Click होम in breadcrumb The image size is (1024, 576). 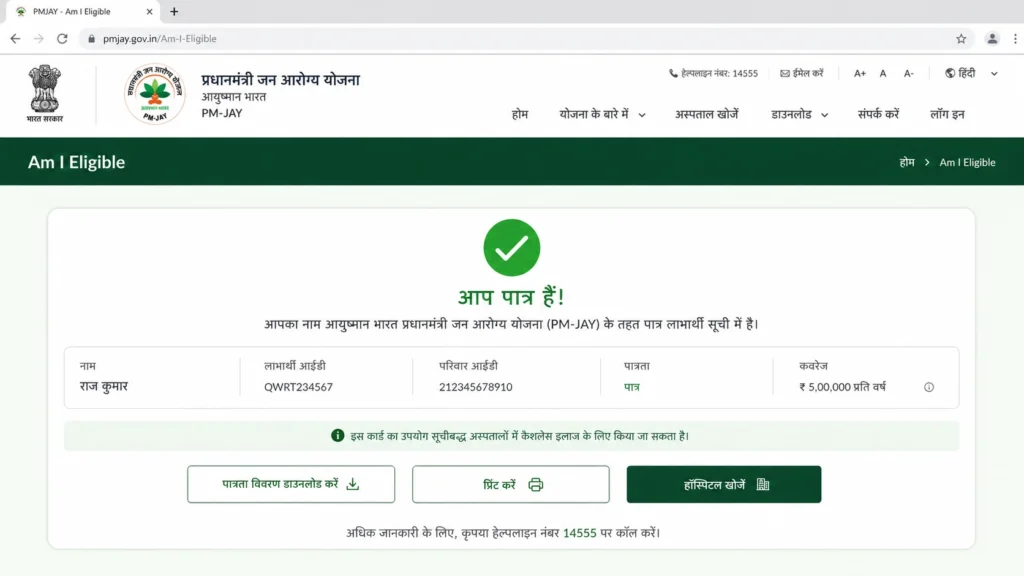pyautogui.click(x=906, y=162)
